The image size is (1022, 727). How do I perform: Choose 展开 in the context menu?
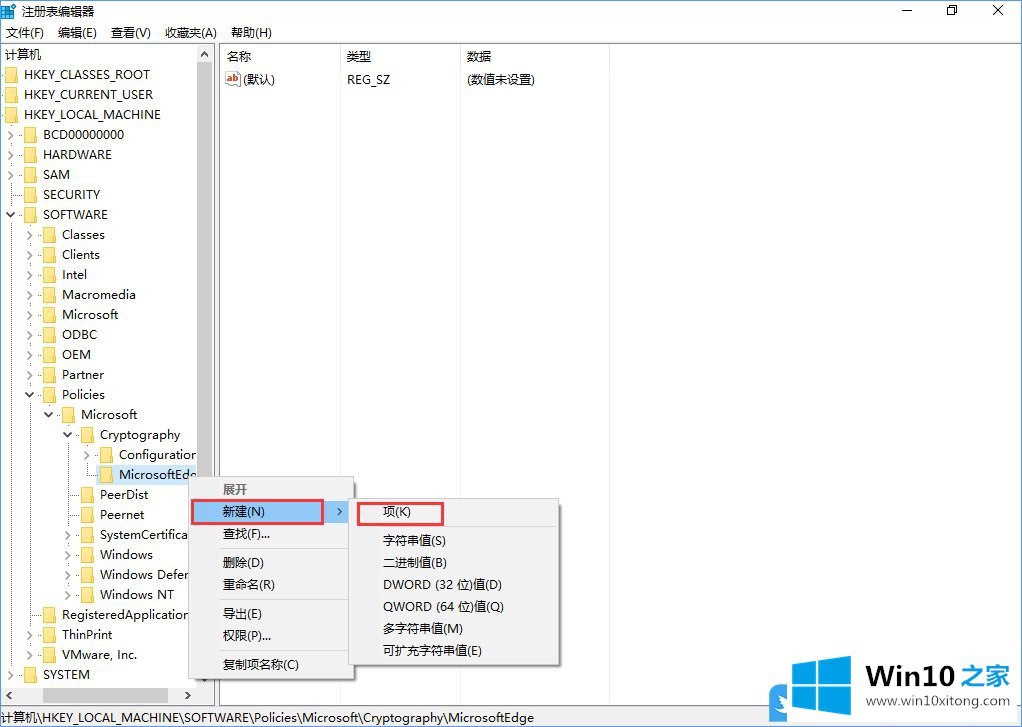(x=271, y=490)
